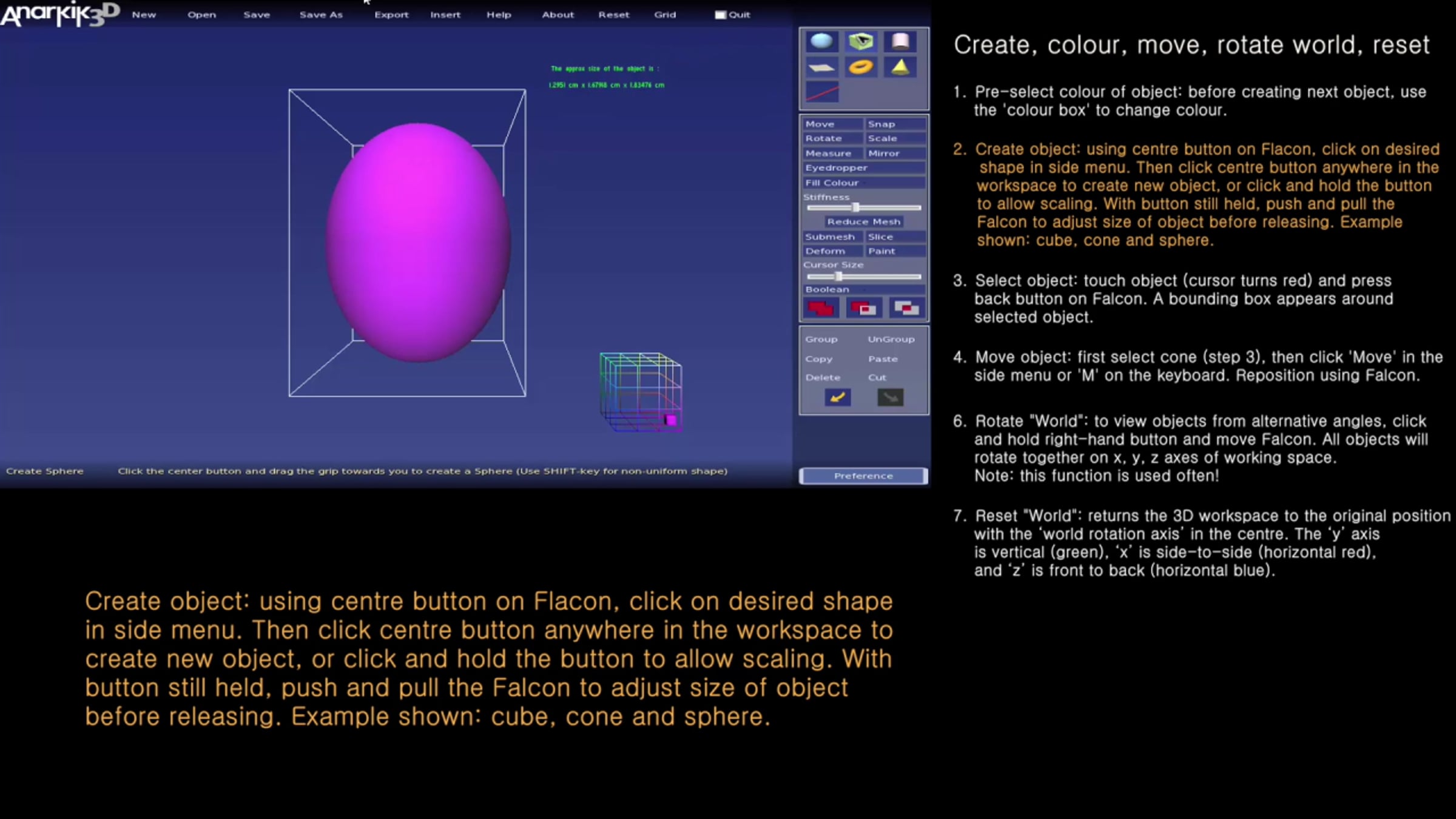Viewport: 1456px width, 819px height.
Task: Click the Boolean intersect icon
Action: point(906,308)
